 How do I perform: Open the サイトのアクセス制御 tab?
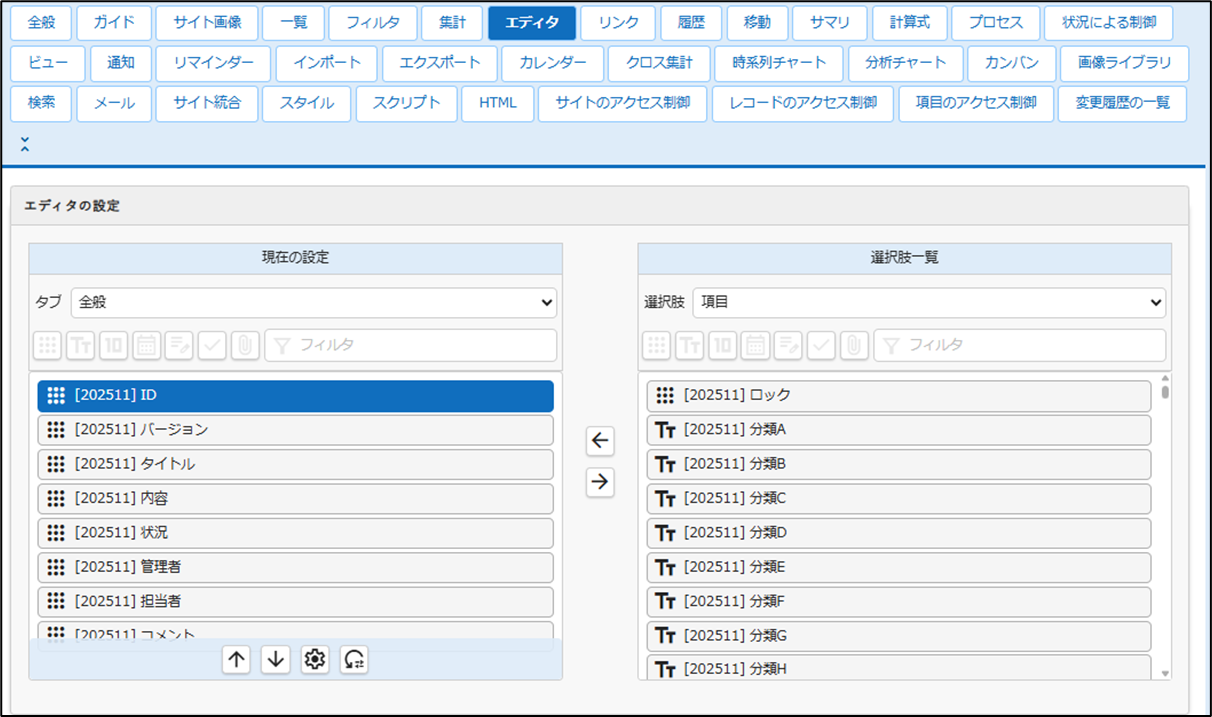(622, 103)
